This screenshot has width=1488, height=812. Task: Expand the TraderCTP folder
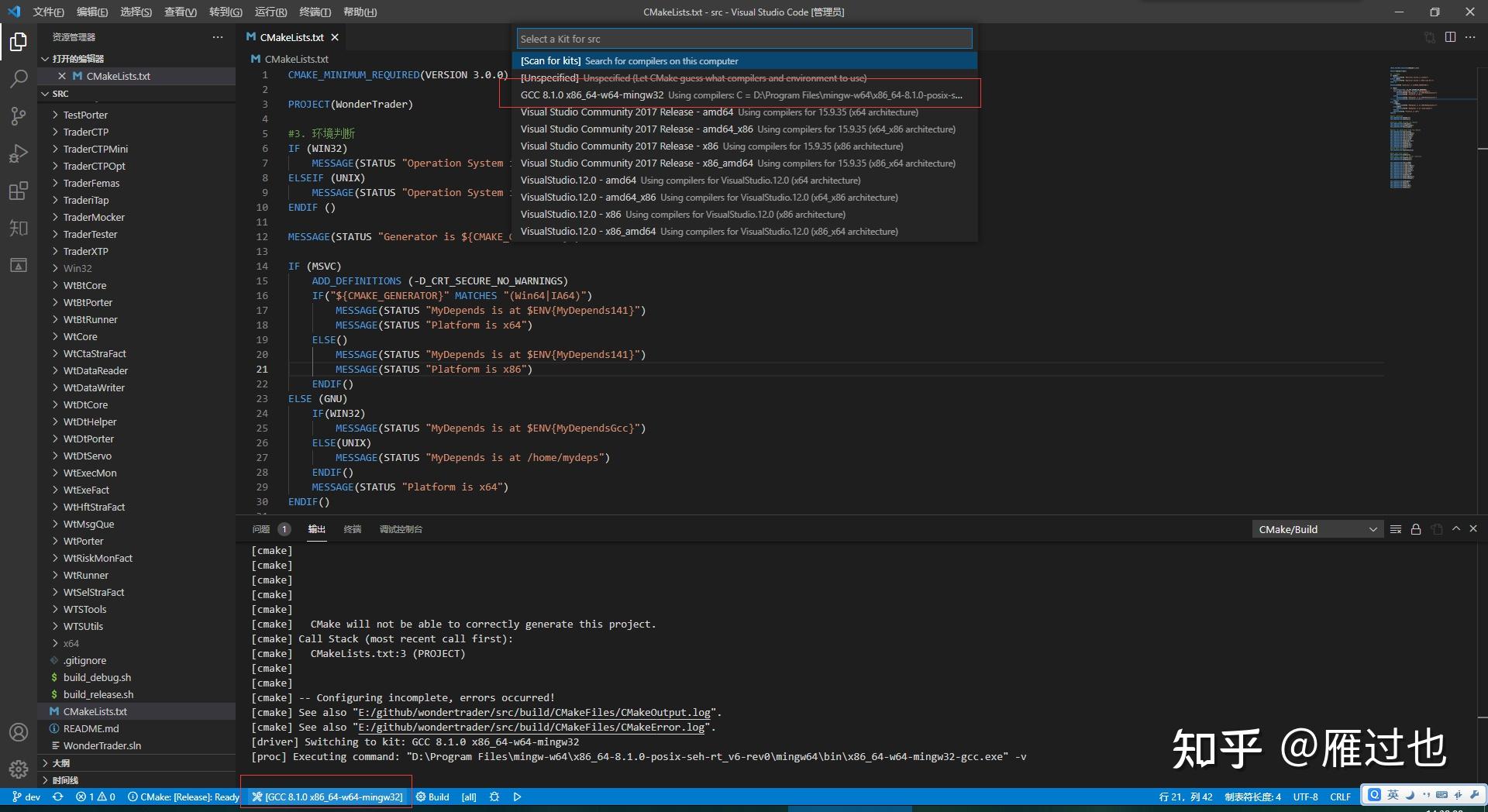tap(85, 132)
